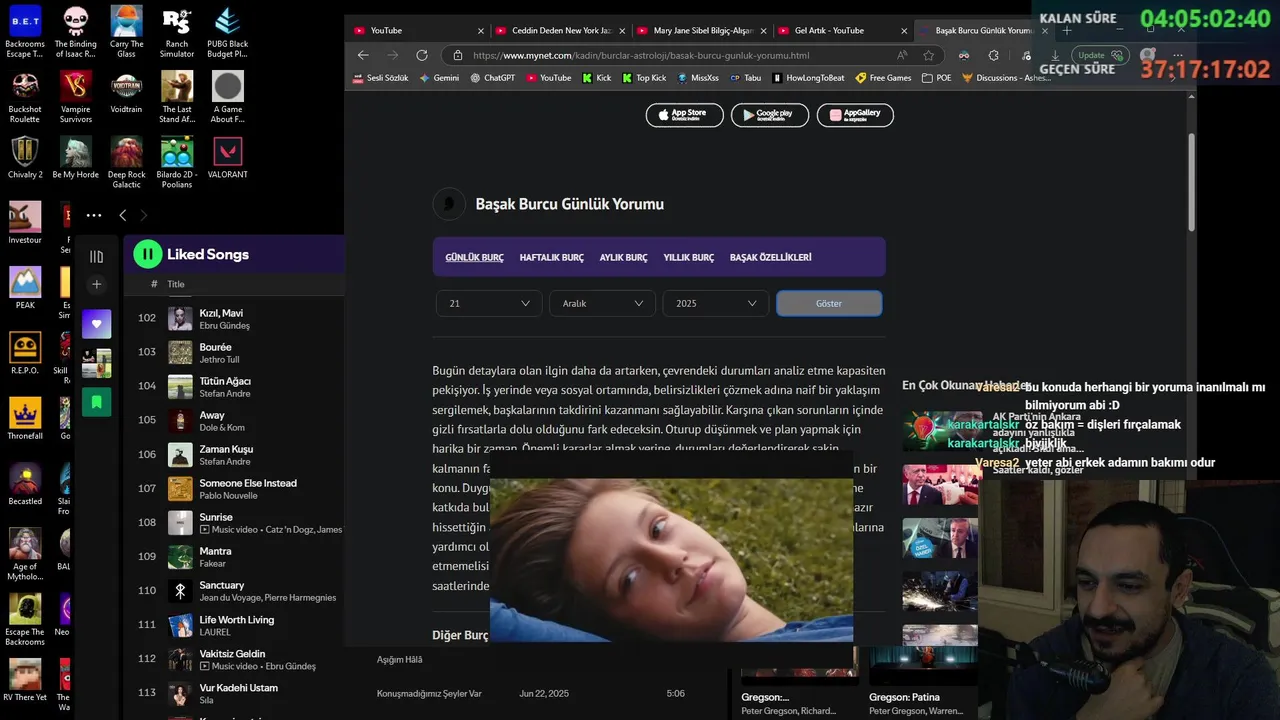Open Buckshot Roulette desktop icon
This screenshot has height=720, width=1280.
point(25,97)
